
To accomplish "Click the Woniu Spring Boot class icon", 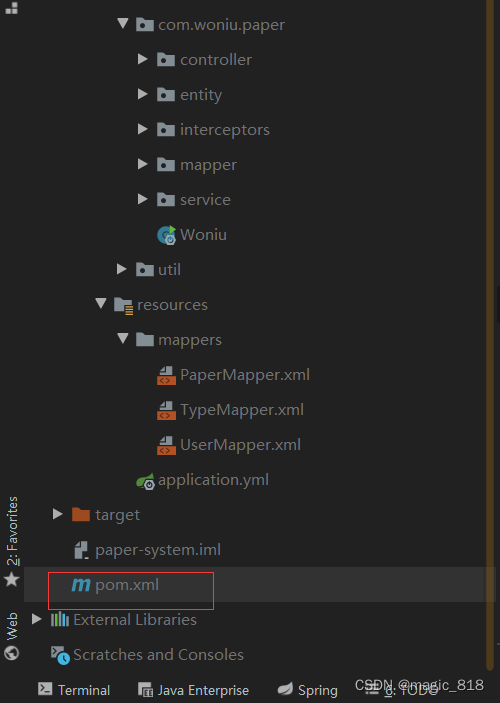I will 167,235.
